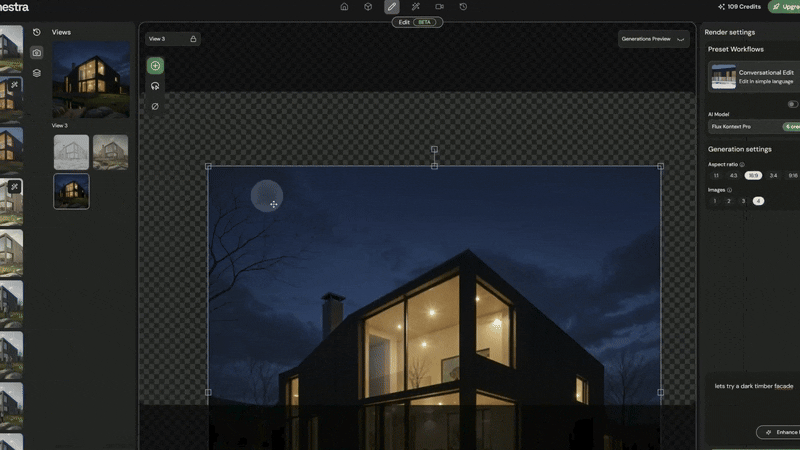This screenshot has height=450, width=800.
Task: Open the history clock icon in top toolbar
Action: (x=463, y=7)
